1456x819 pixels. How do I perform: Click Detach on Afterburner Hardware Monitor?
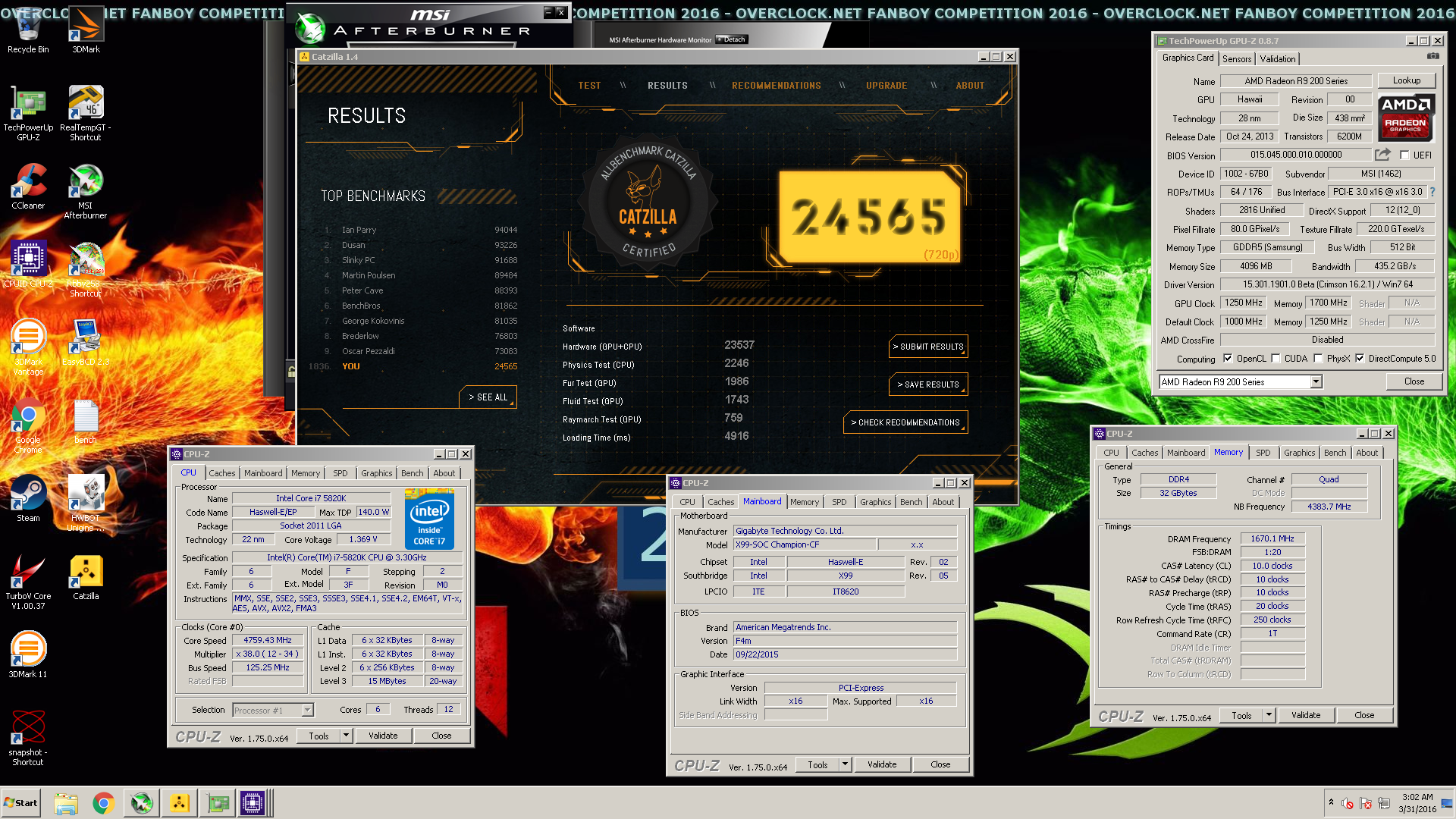(x=732, y=39)
